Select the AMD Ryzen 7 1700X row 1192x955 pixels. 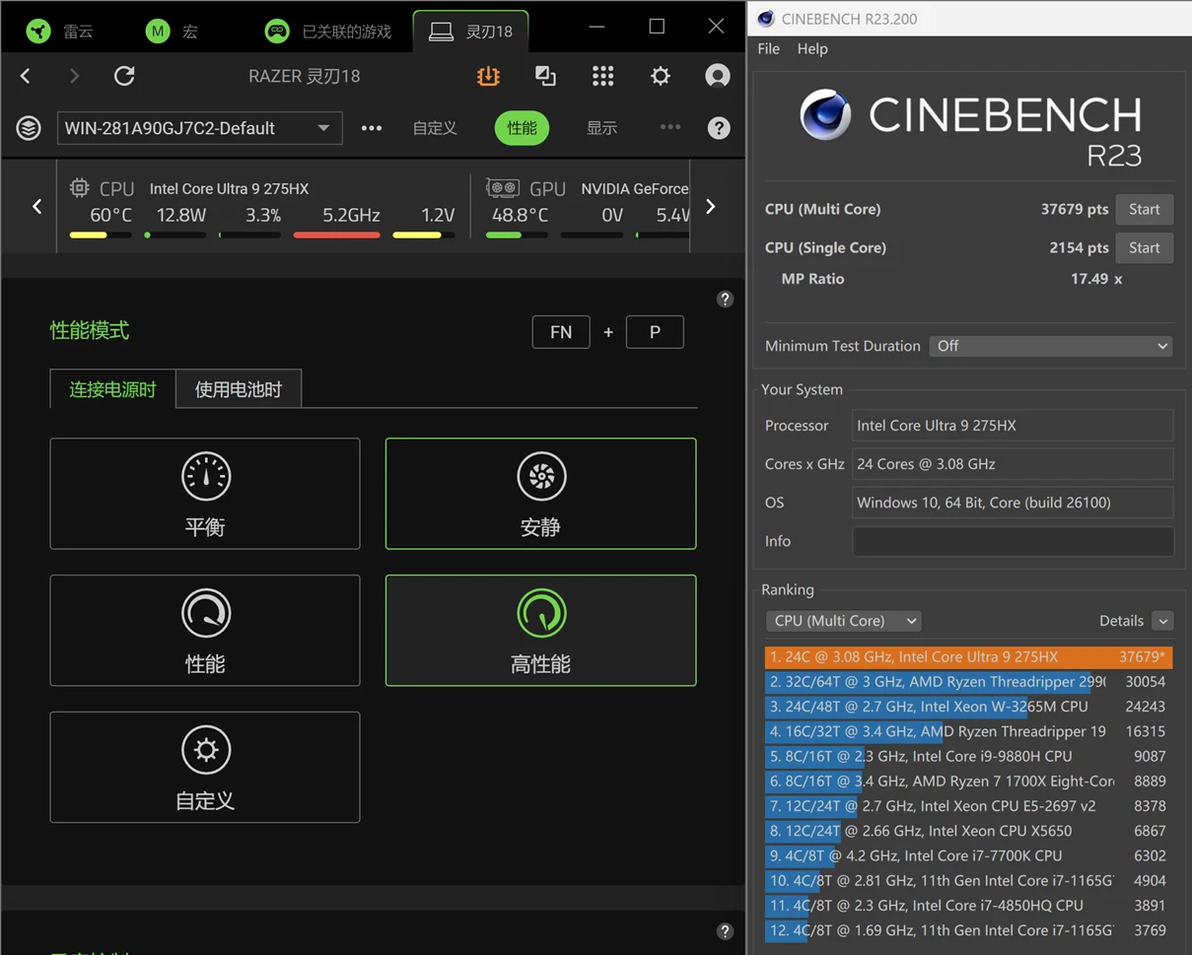click(968, 781)
